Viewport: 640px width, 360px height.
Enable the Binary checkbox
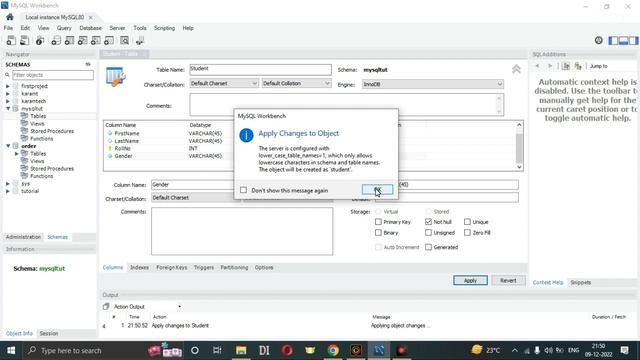pyautogui.click(x=378, y=232)
